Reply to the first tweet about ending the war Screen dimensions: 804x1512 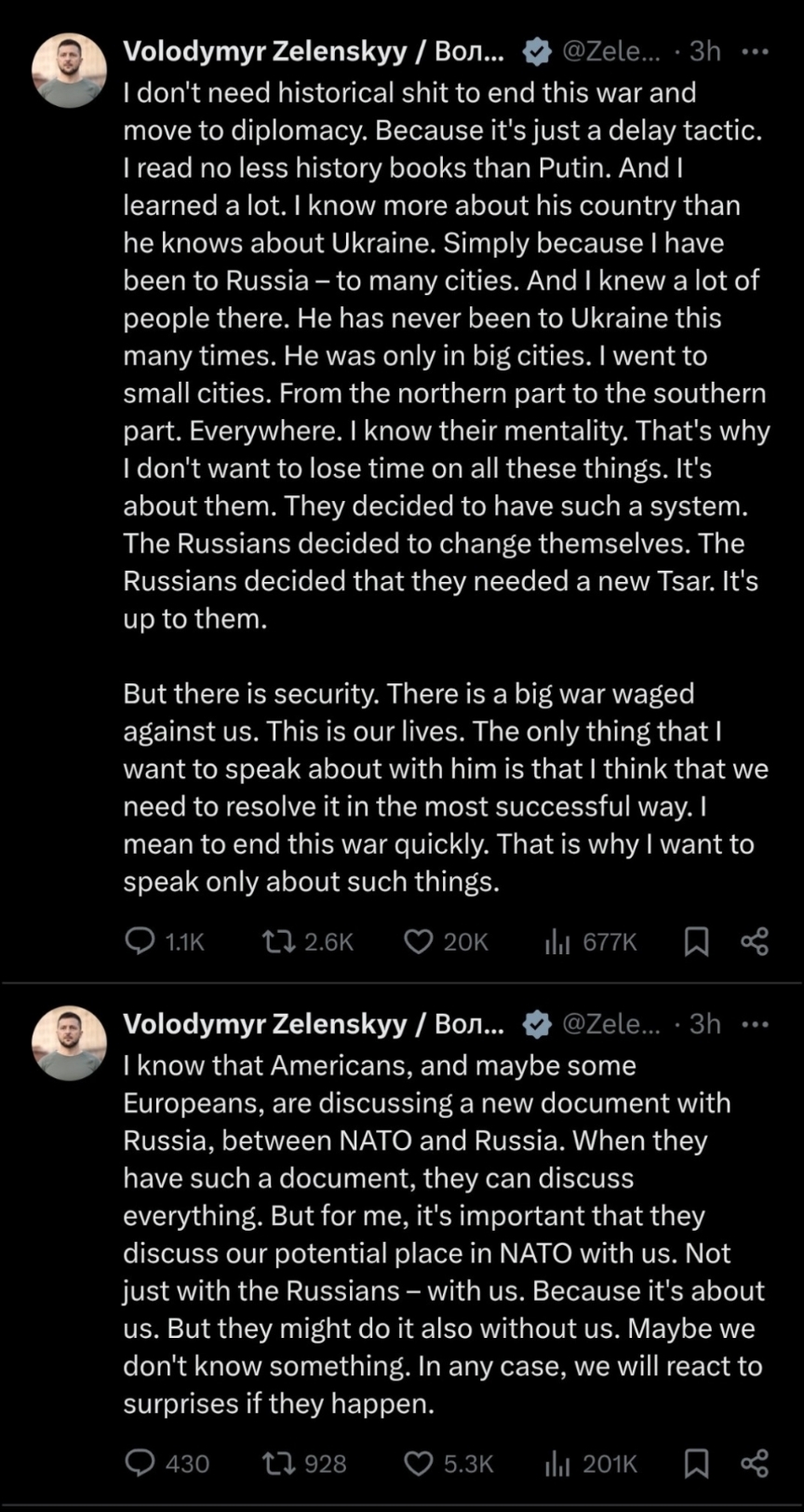coord(140,941)
